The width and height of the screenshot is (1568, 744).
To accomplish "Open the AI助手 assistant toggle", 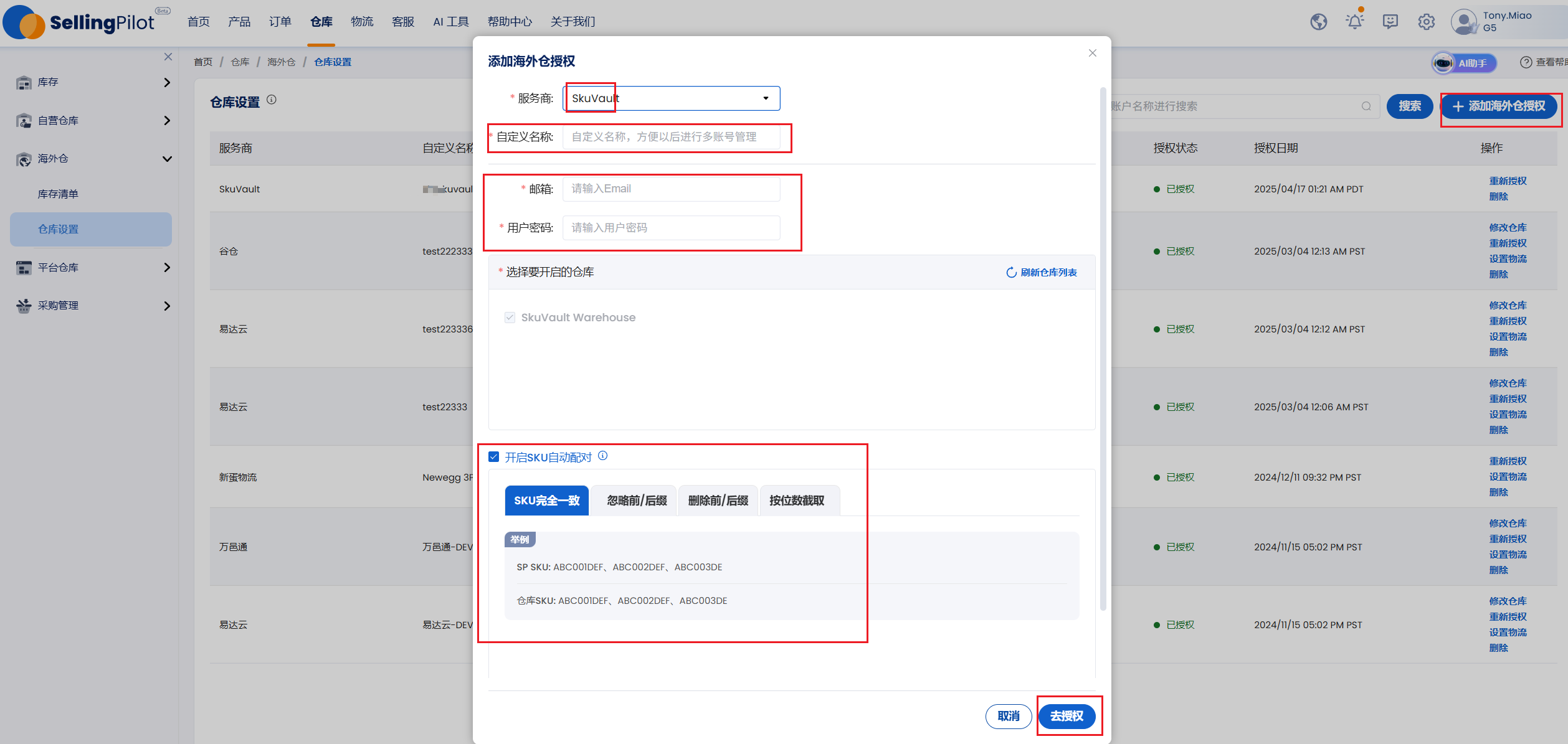I will tap(1464, 63).
